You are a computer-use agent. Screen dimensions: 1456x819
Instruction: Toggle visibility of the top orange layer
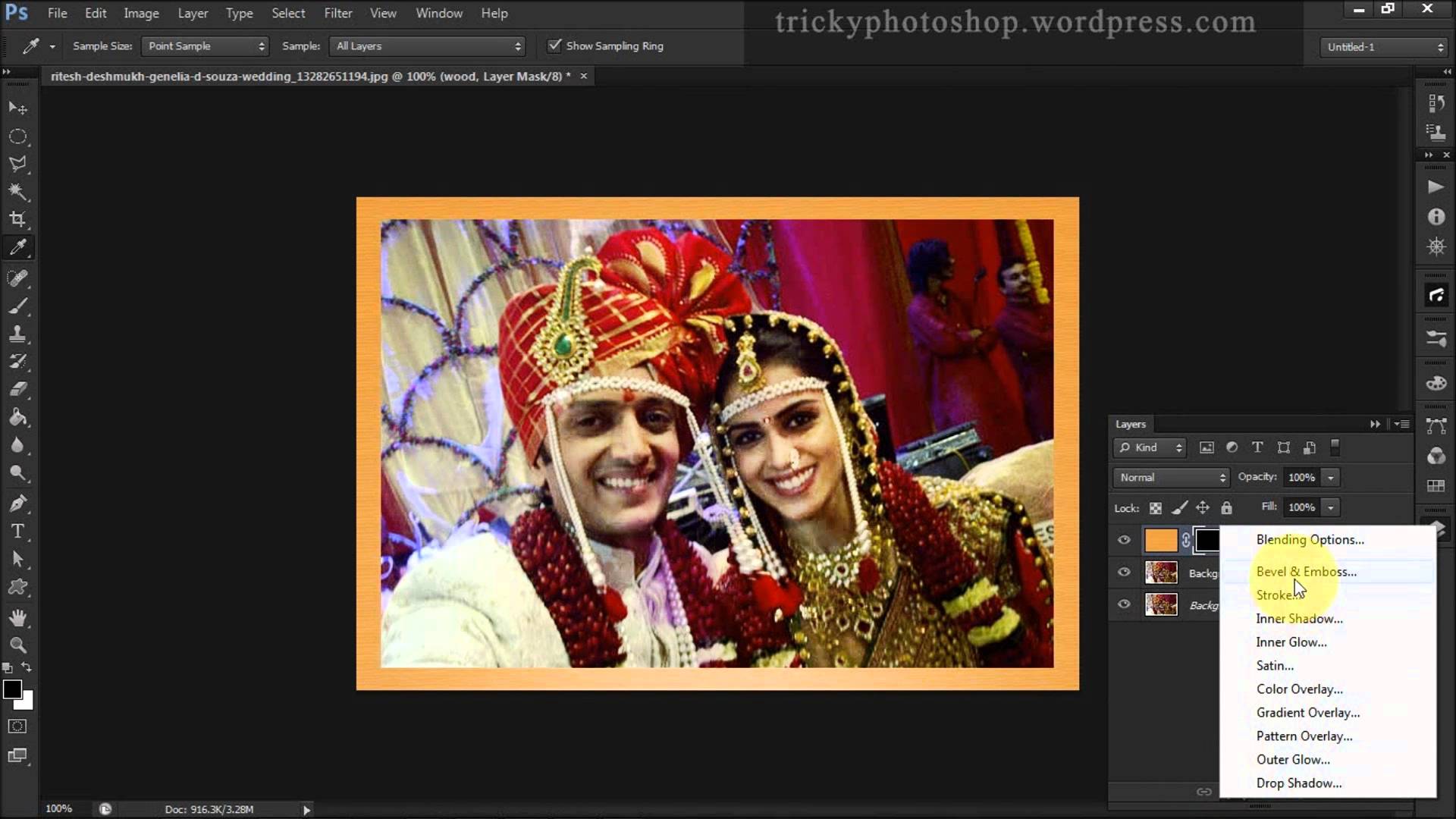click(1125, 540)
